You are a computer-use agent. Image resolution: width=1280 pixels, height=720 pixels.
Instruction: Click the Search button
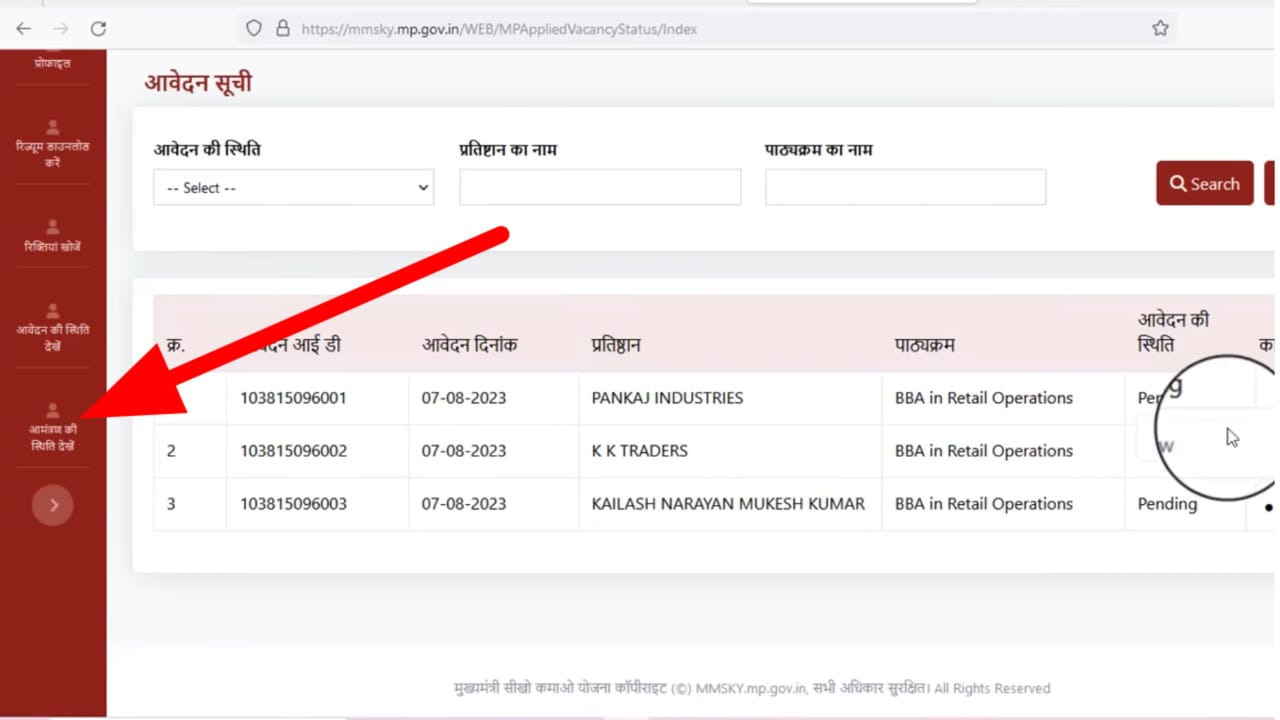(x=1204, y=183)
